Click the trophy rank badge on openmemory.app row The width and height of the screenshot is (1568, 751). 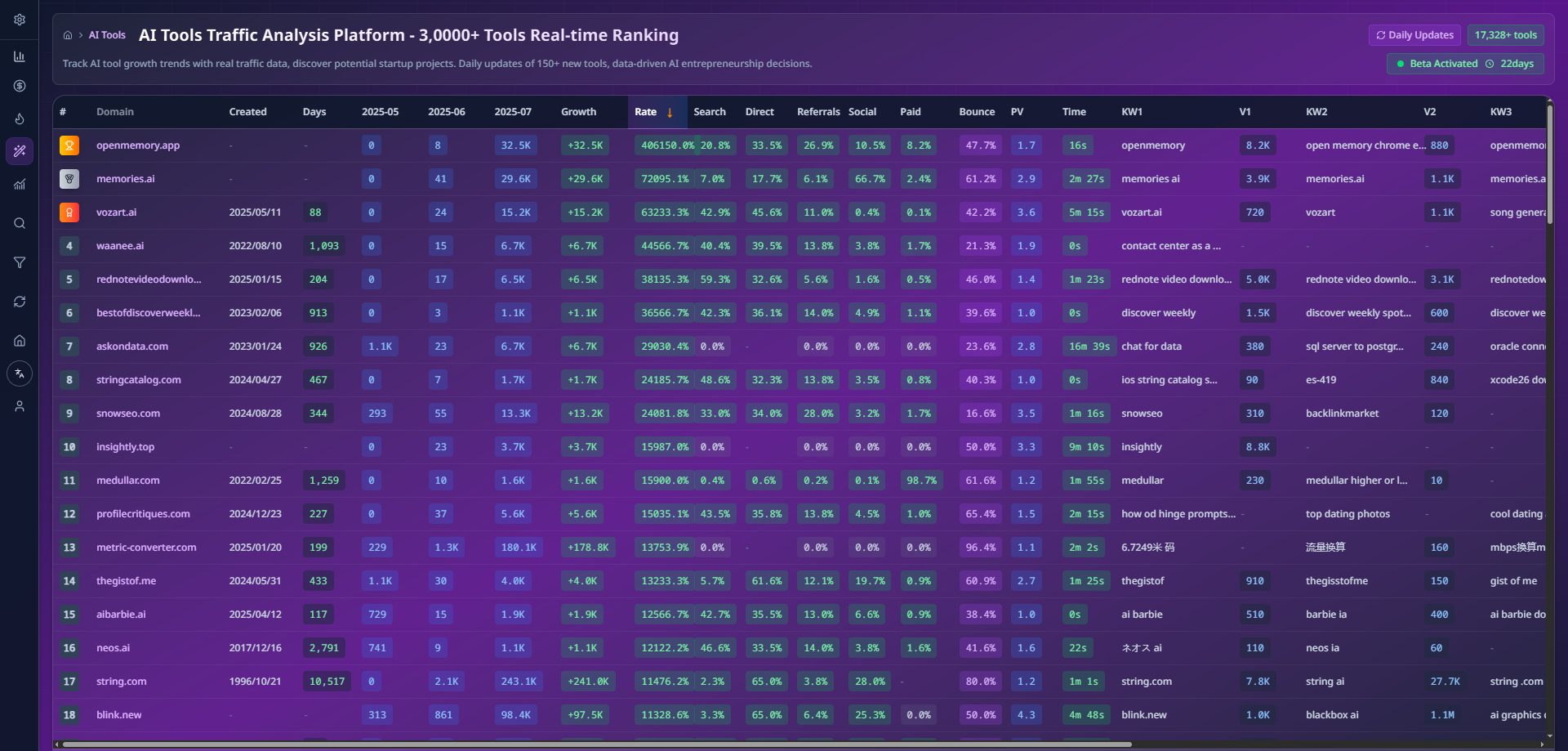[x=69, y=145]
